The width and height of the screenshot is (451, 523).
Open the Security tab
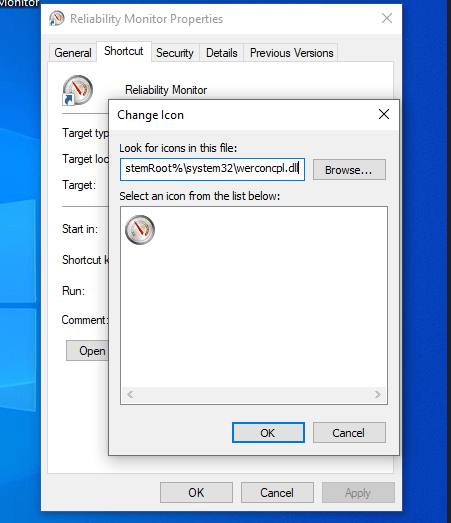(x=175, y=53)
